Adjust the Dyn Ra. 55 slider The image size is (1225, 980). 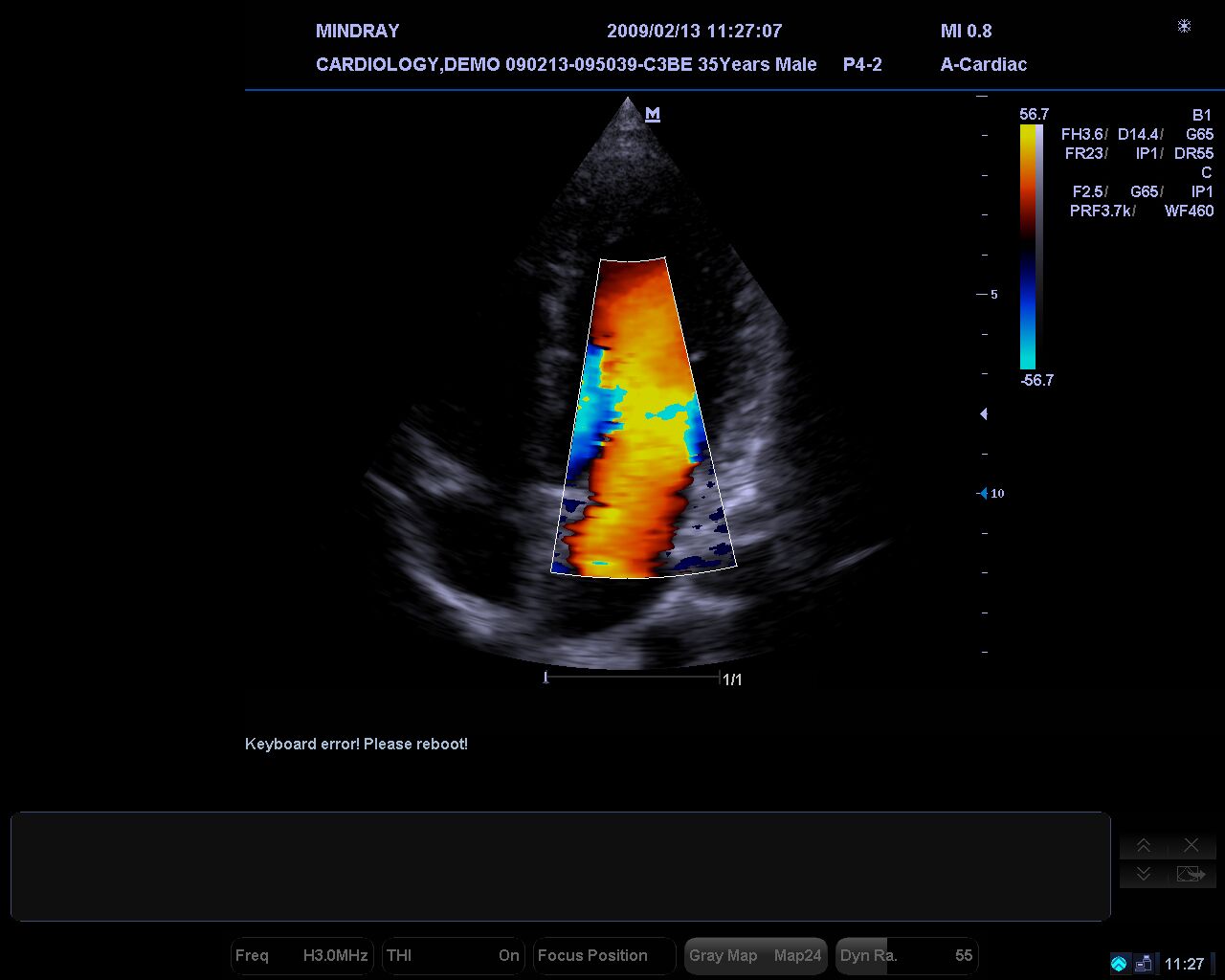point(906,955)
